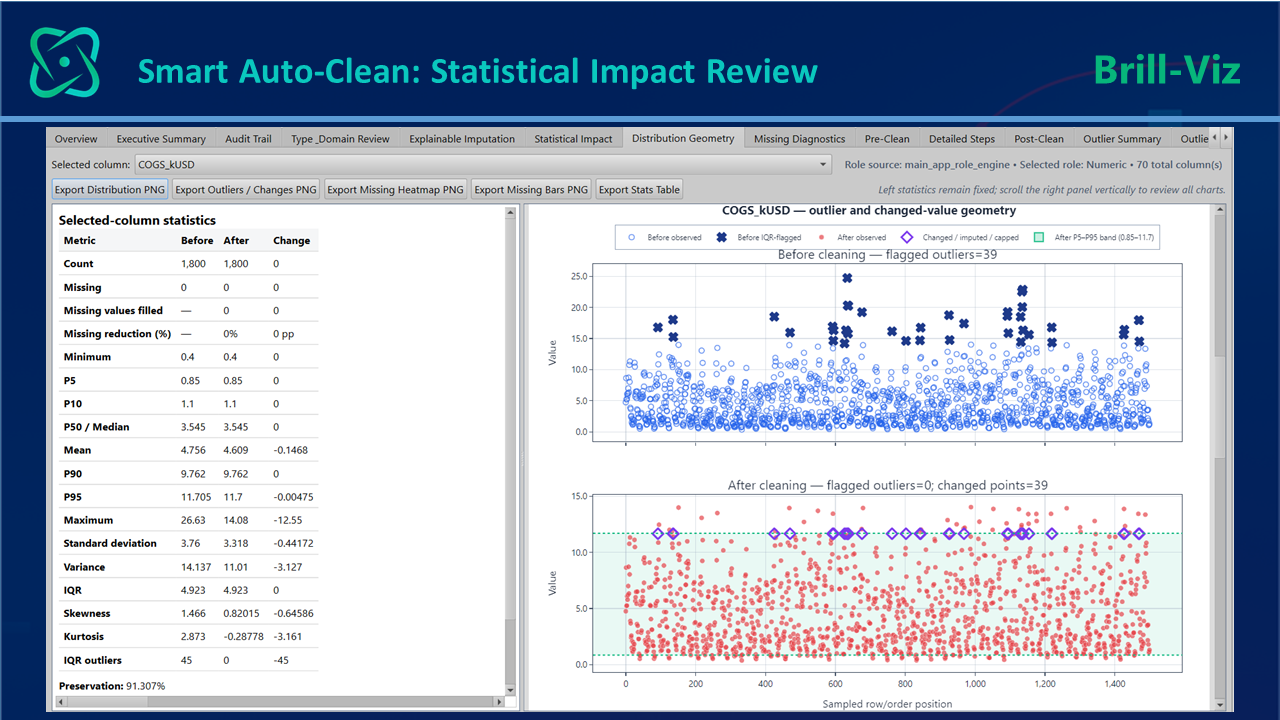Click 'Sampled row/order position' axis label
This screenshot has width=1280, height=720.
pyautogui.click(x=887, y=704)
